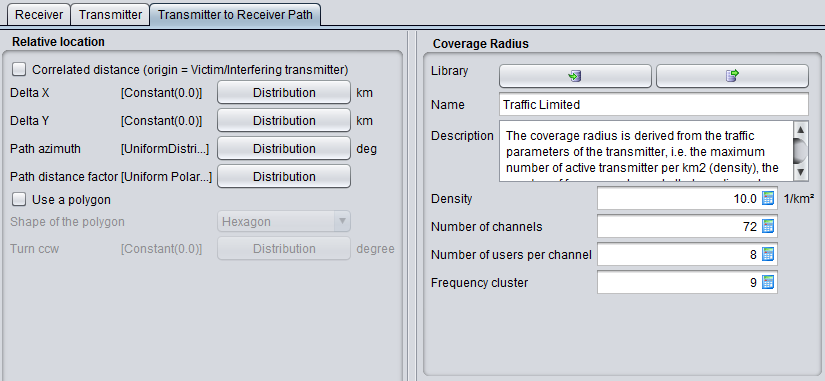Open calculator icon for Density field
825x381 pixels.
768,198
